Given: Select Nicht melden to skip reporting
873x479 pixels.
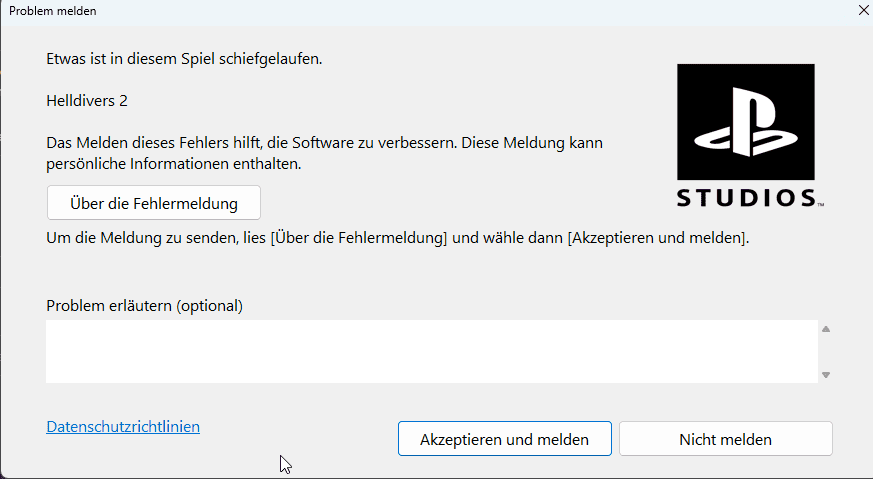Looking at the screenshot, I should [725, 439].
